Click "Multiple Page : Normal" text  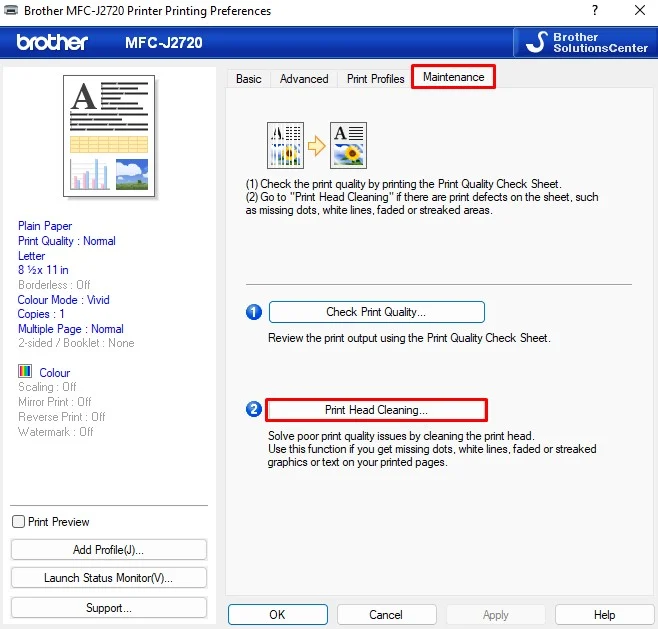point(70,329)
